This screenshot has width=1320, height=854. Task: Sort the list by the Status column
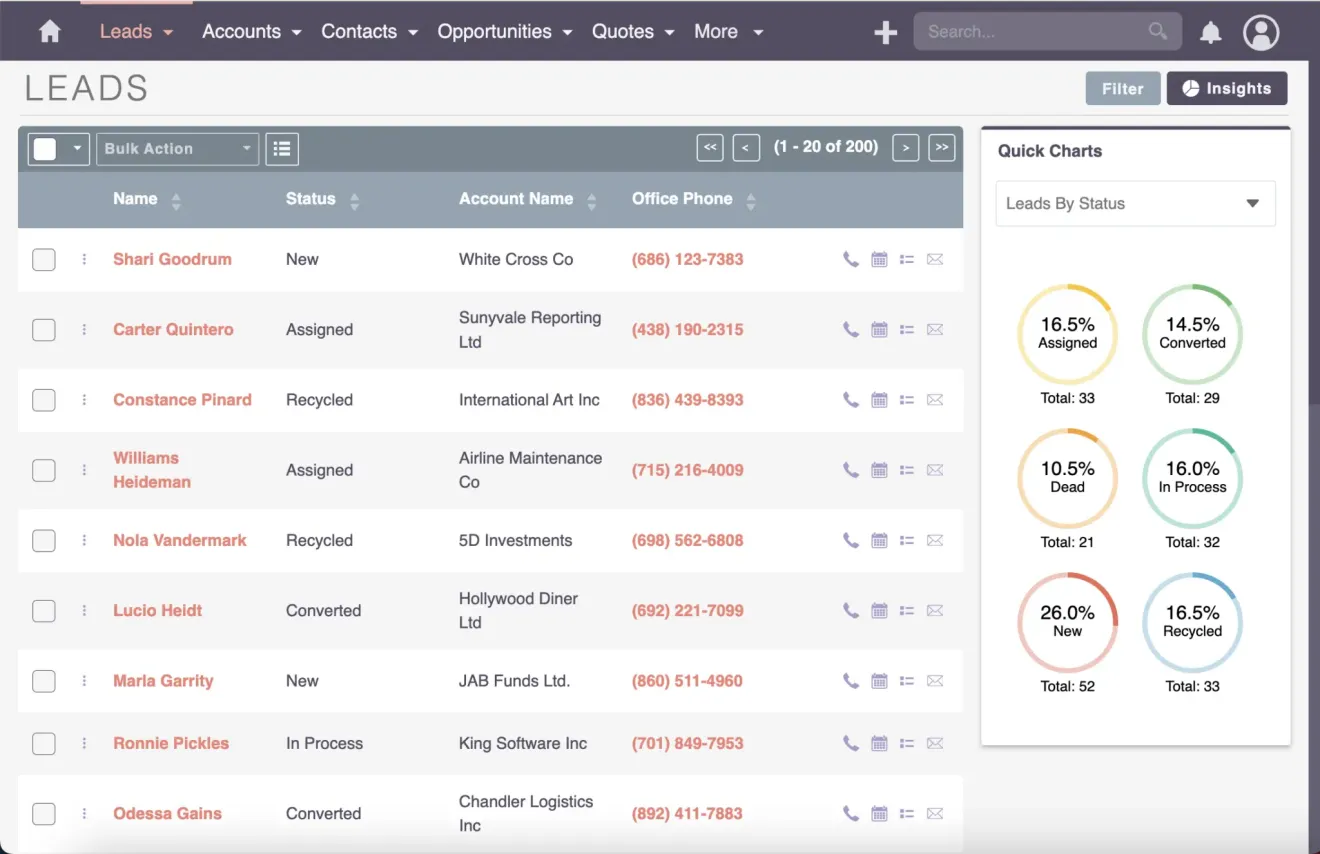pyautogui.click(x=310, y=198)
